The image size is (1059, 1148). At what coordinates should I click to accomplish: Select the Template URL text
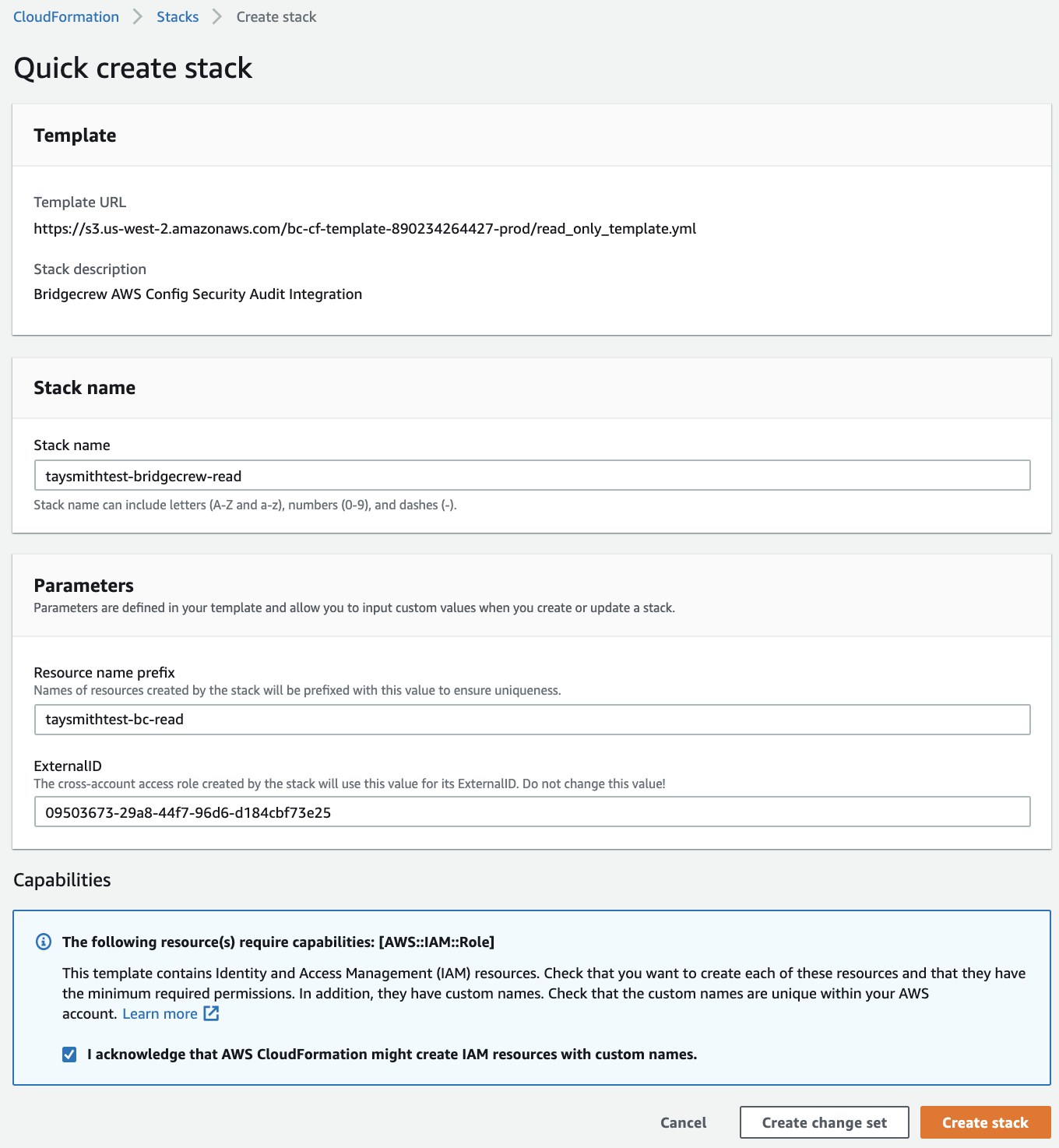pyautogui.click(x=364, y=228)
